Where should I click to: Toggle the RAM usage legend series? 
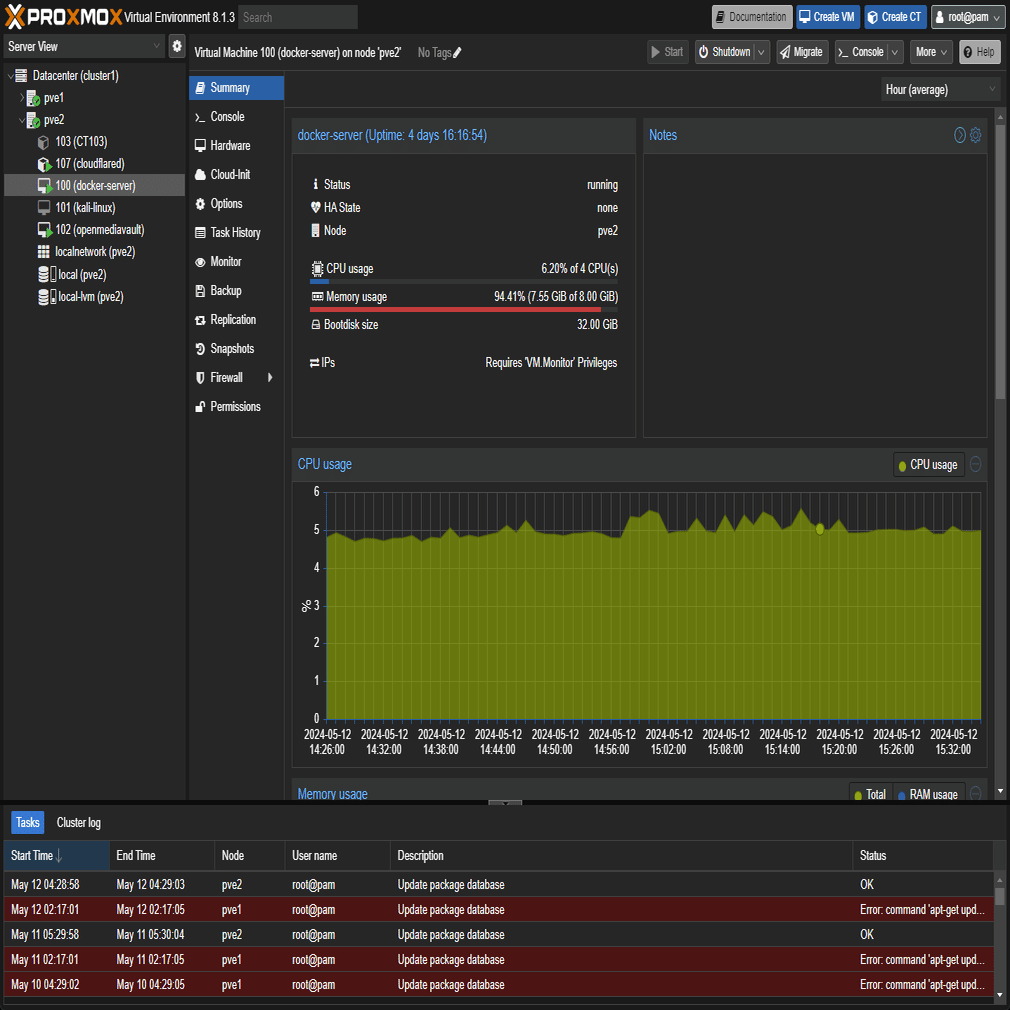coord(928,794)
